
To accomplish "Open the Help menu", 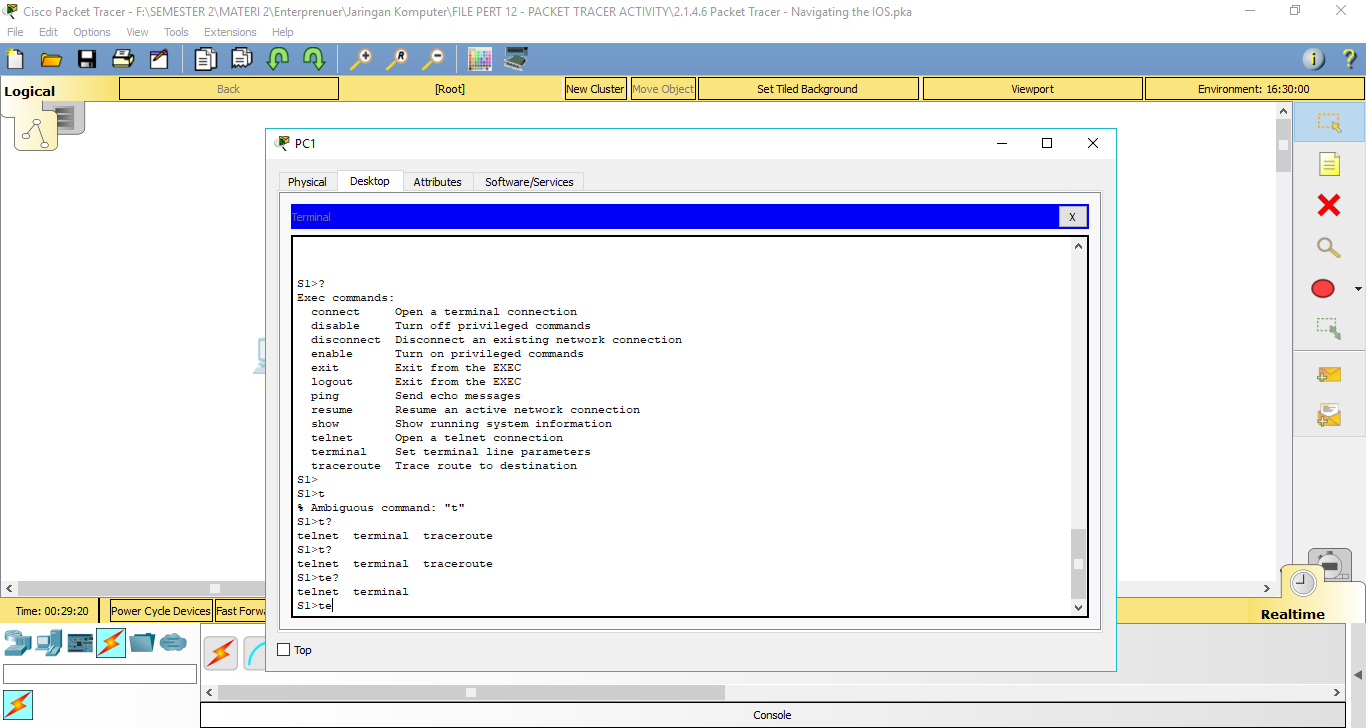I will pyautogui.click(x=283, y=32).
